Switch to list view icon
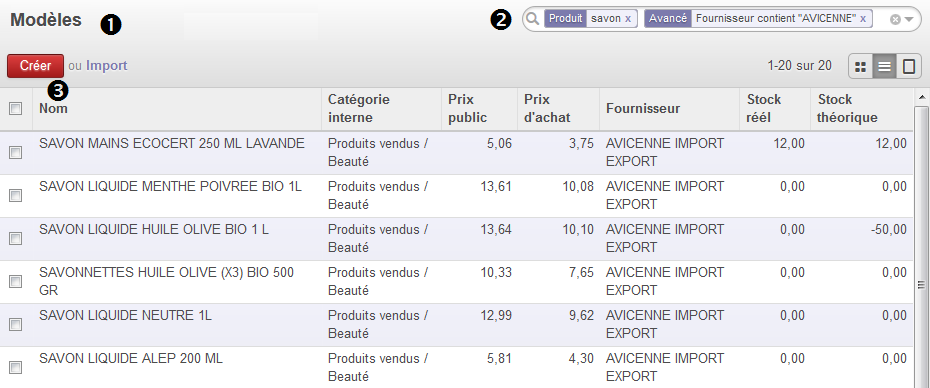This screenshot has width=930, height=388. coord(884,66)
